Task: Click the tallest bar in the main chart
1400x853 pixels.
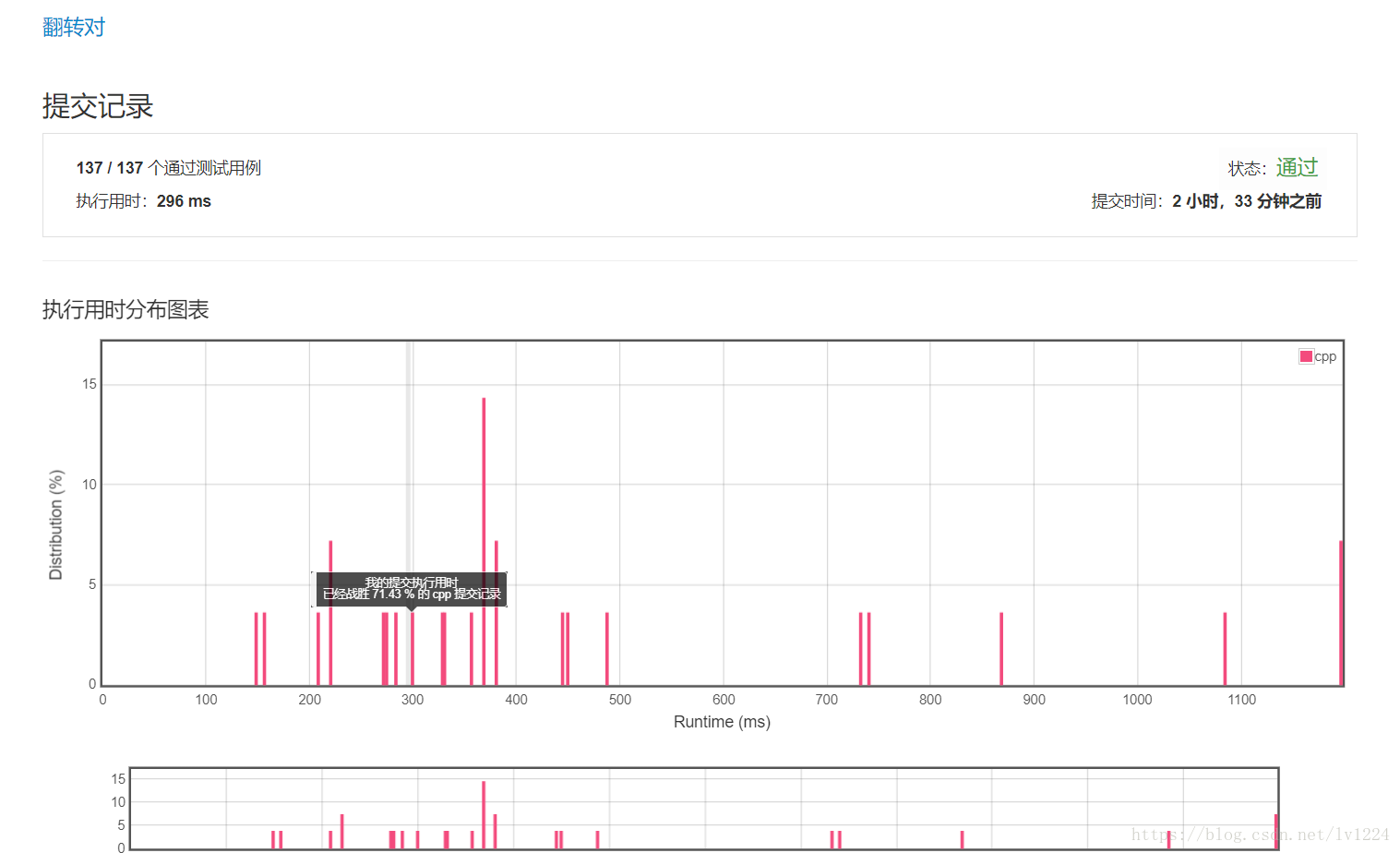Action: pos(484,541)
